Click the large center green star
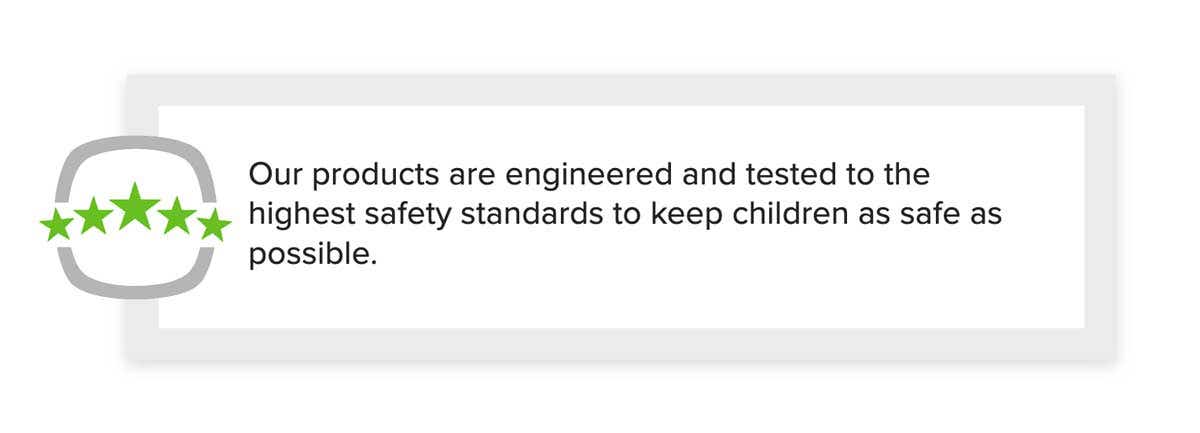This screenshot has height=433, width=1200. (x=135, y=206)
